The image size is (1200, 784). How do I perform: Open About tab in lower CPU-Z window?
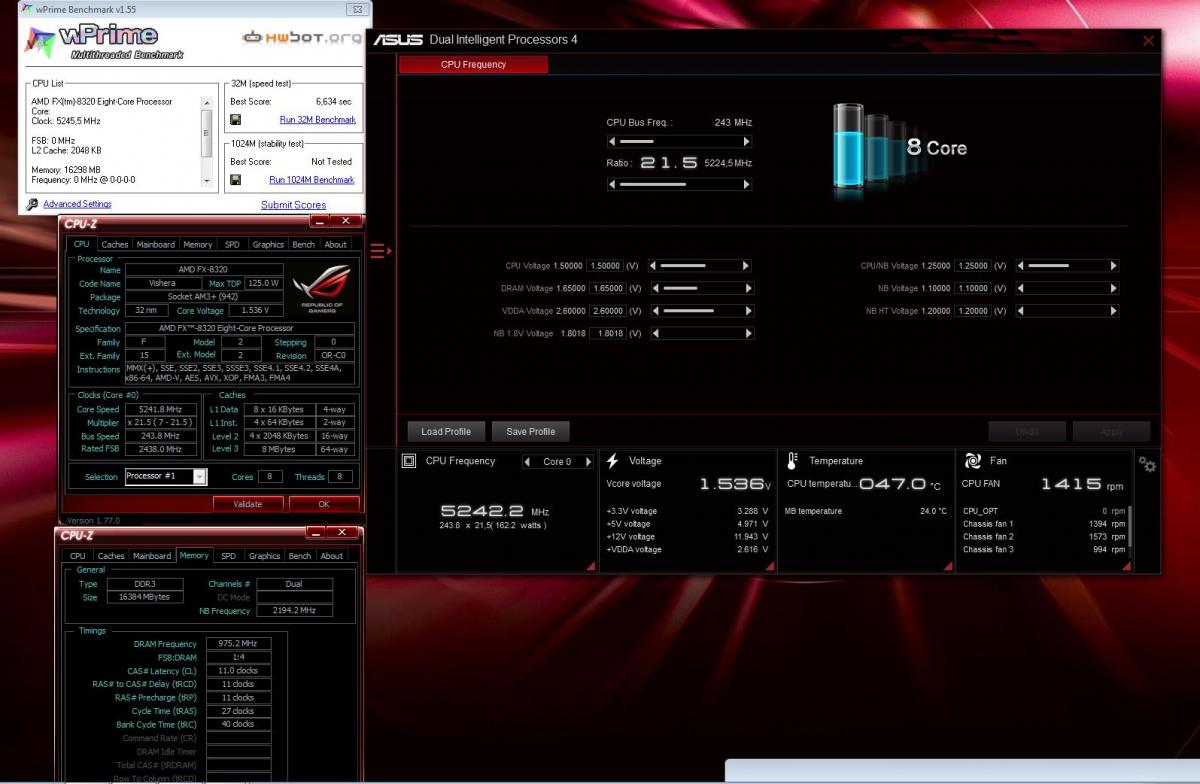[332, 556]
